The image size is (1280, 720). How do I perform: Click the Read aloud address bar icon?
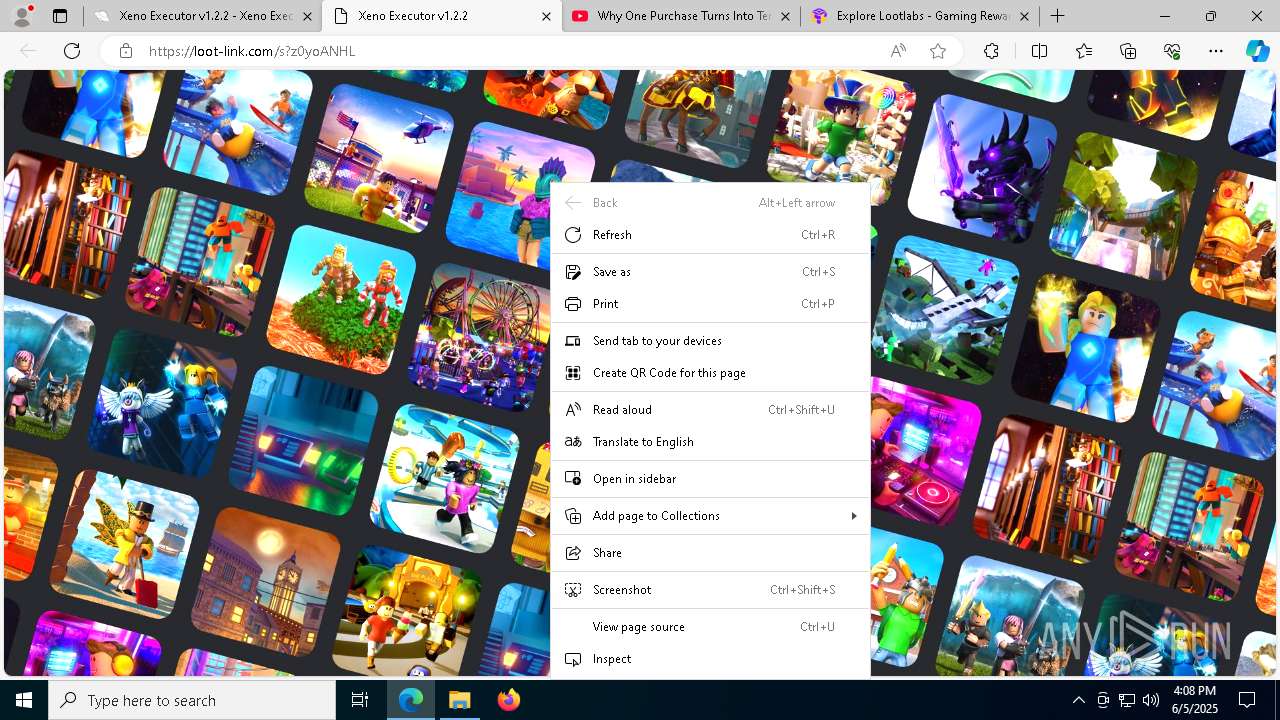(x=898, y=51)
